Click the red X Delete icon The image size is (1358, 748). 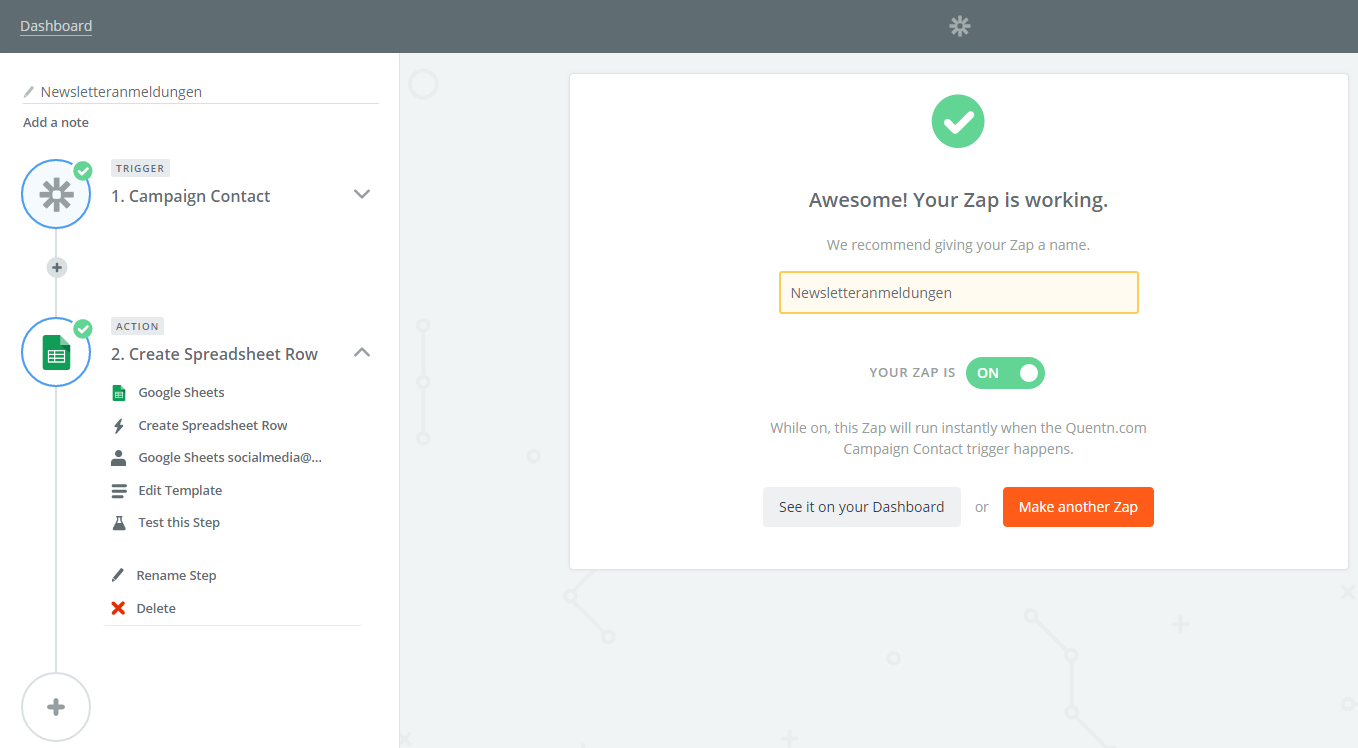[x=118, y=608]
